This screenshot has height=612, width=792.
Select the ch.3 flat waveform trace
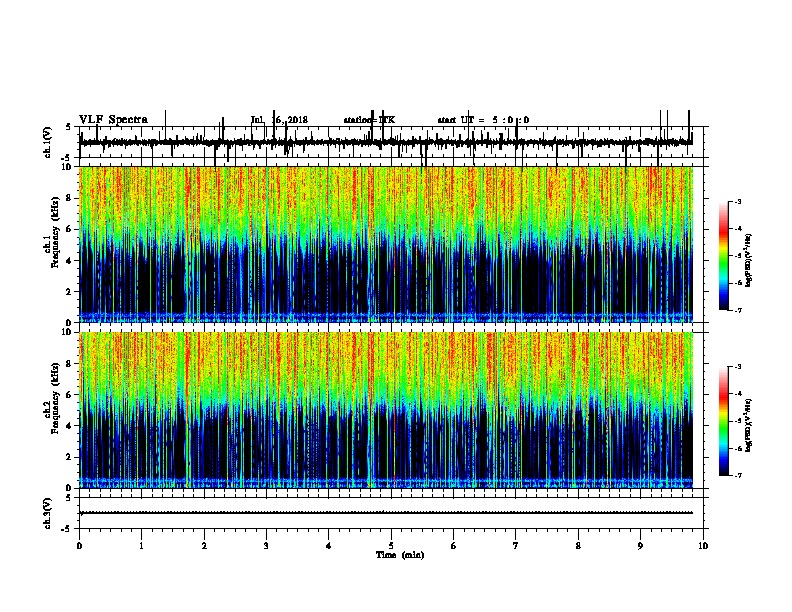pyautogui.click(x=386, y=513)
